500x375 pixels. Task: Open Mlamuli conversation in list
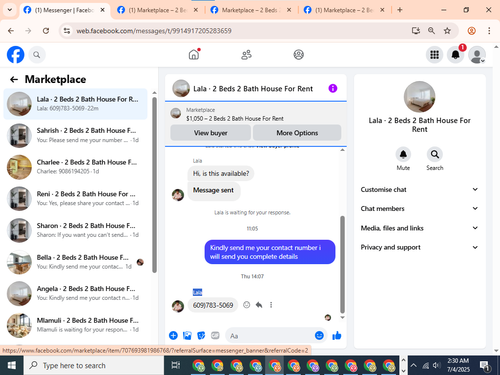point(75,325)
